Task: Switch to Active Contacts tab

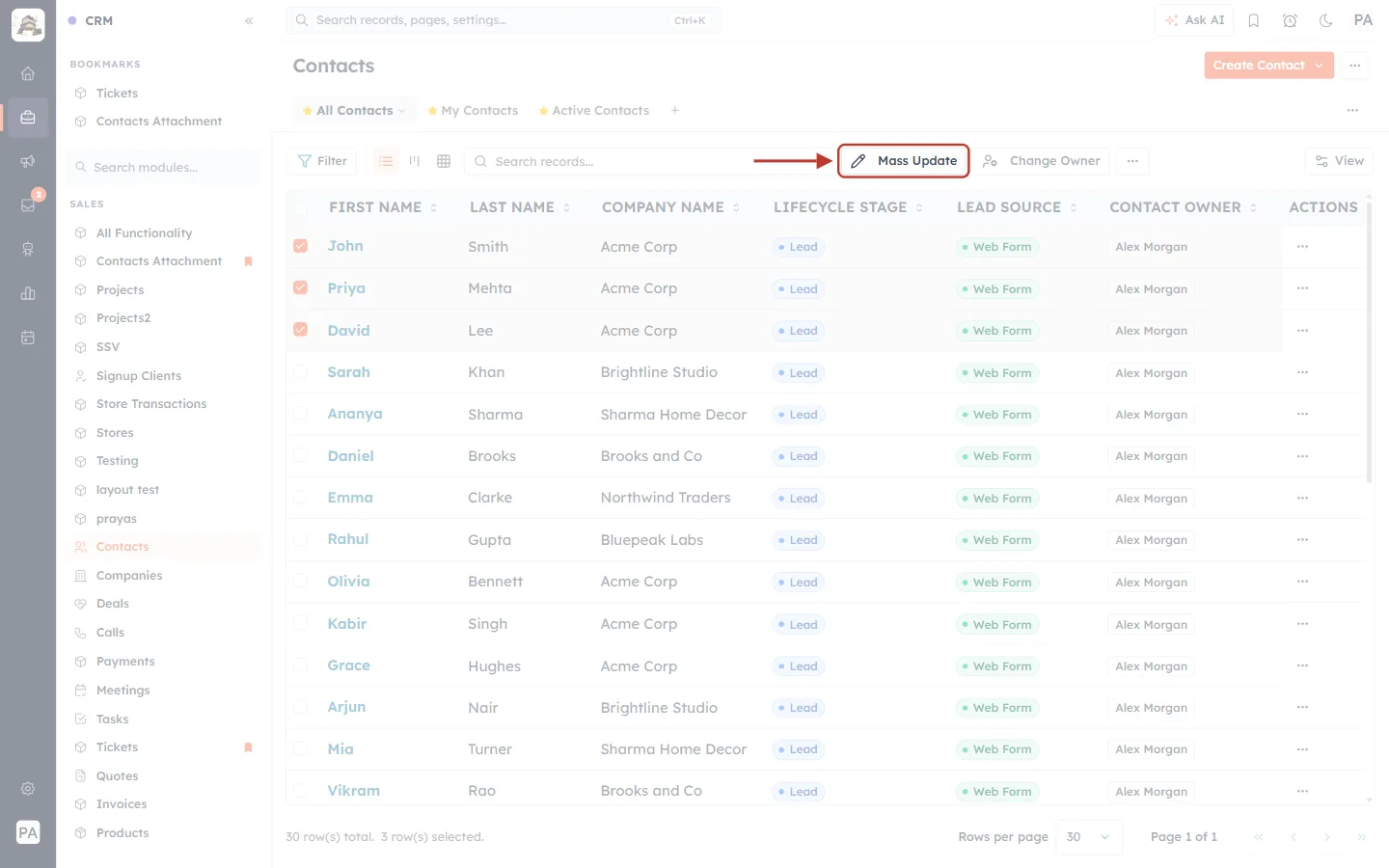Action: [x=594, y=111]
